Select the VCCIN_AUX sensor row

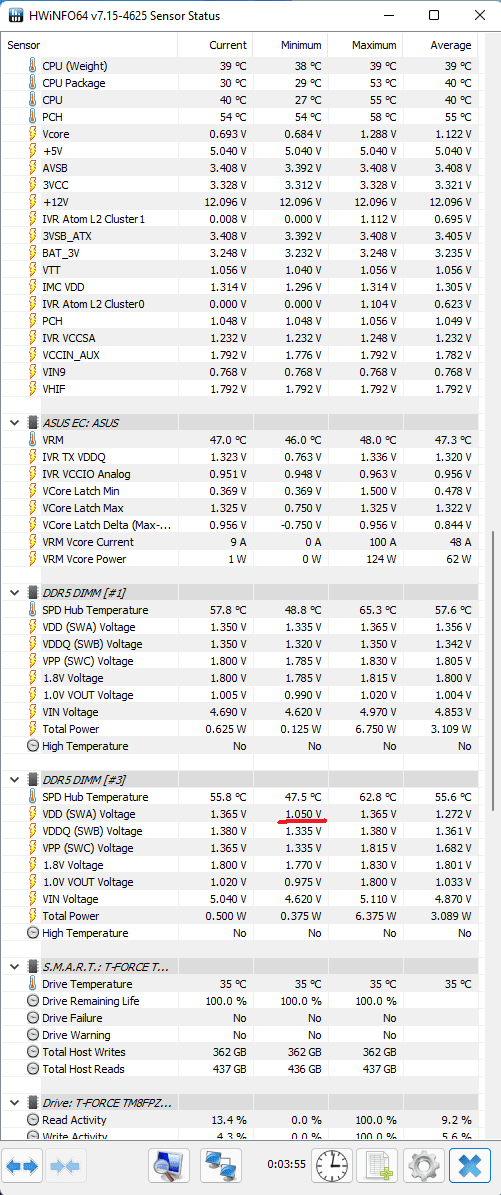pos(241,355)
